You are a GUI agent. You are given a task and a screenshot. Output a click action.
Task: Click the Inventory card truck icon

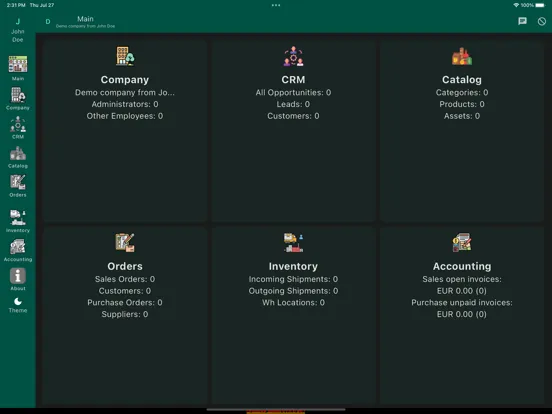point(293,242)
